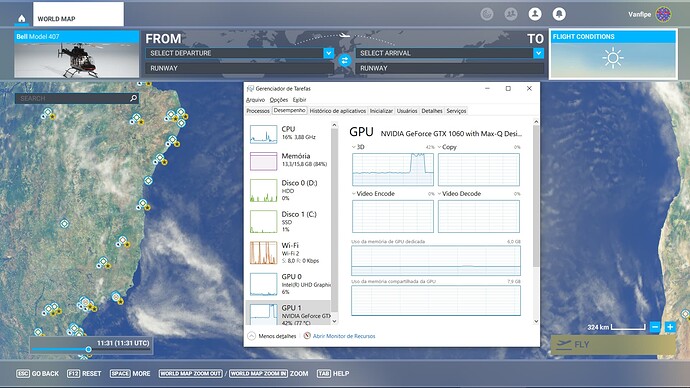Open the achievements icon in top bar
This screenshot has width=690, height=388.
click(x=487, y=14)
